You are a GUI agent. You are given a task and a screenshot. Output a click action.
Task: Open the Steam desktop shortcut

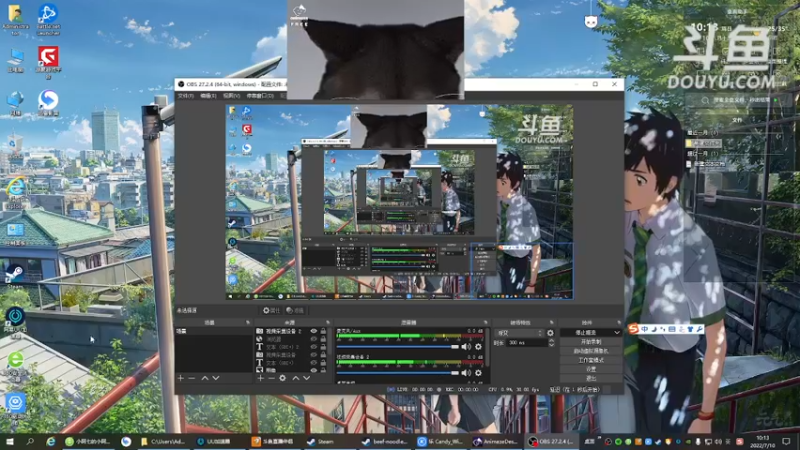(x=15, y=277)
